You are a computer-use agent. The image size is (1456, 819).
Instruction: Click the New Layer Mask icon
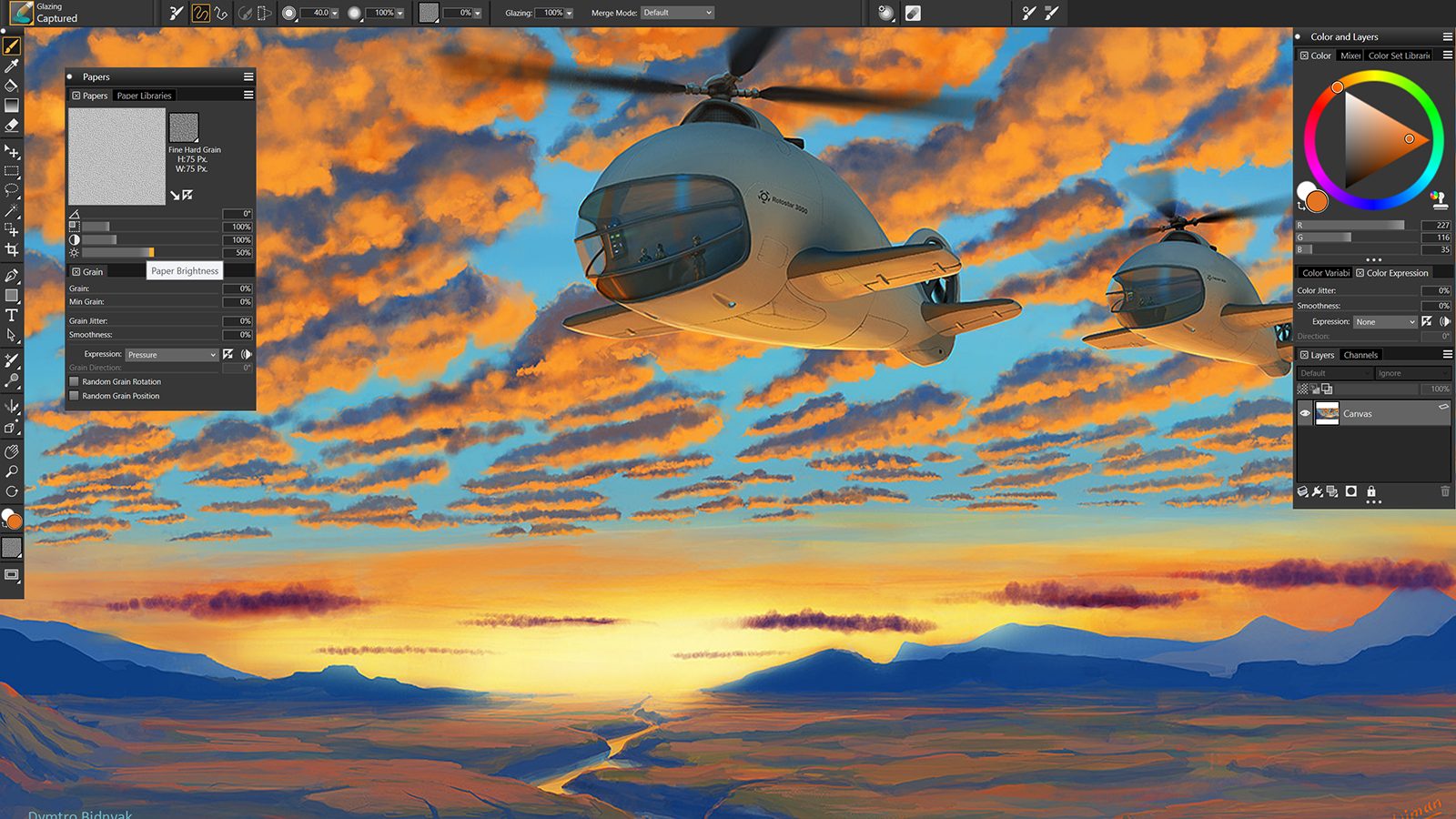[1351, 491]
